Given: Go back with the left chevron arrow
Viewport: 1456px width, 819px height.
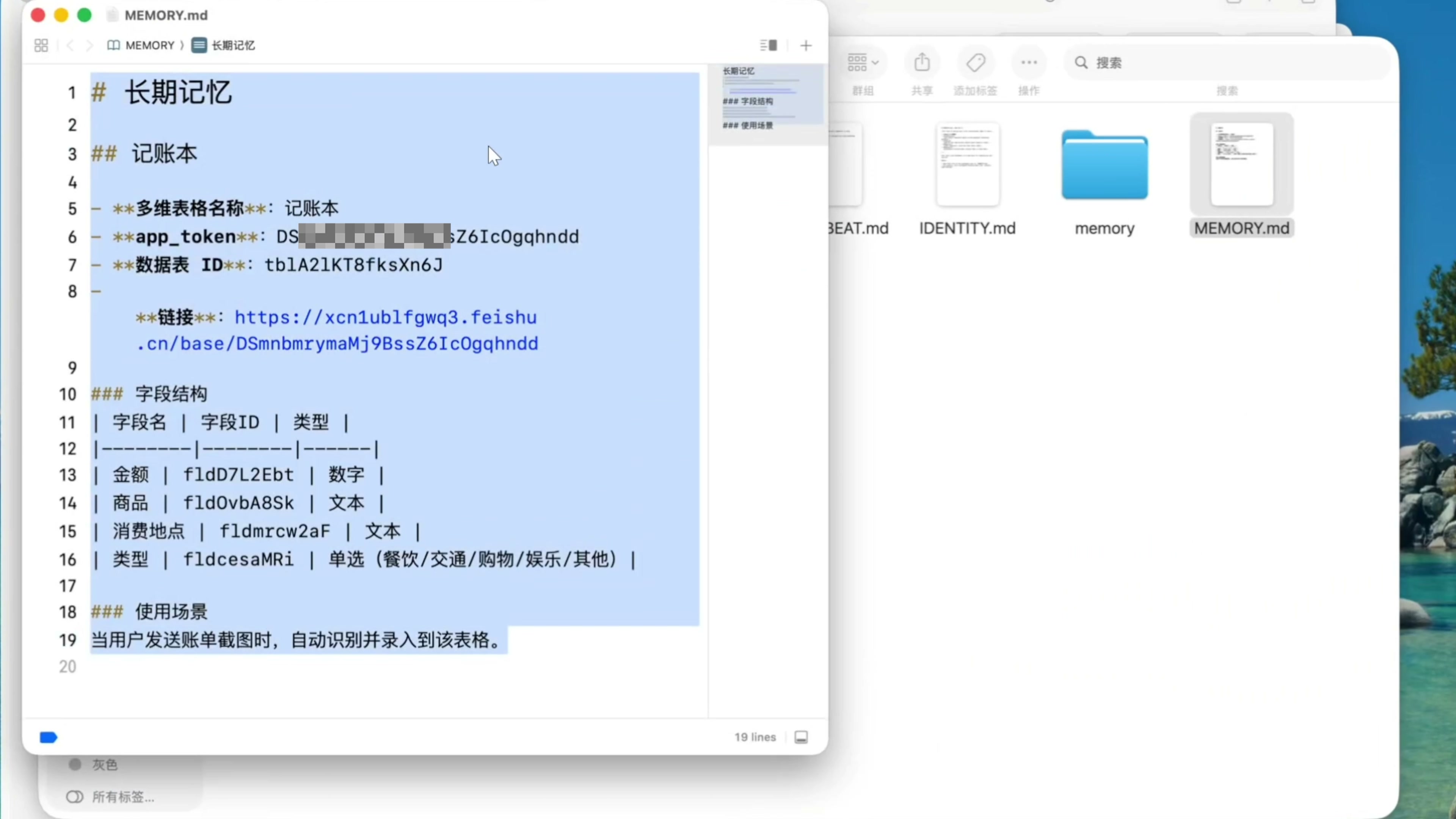Looking at the screenshot, I should coord(70,45).
